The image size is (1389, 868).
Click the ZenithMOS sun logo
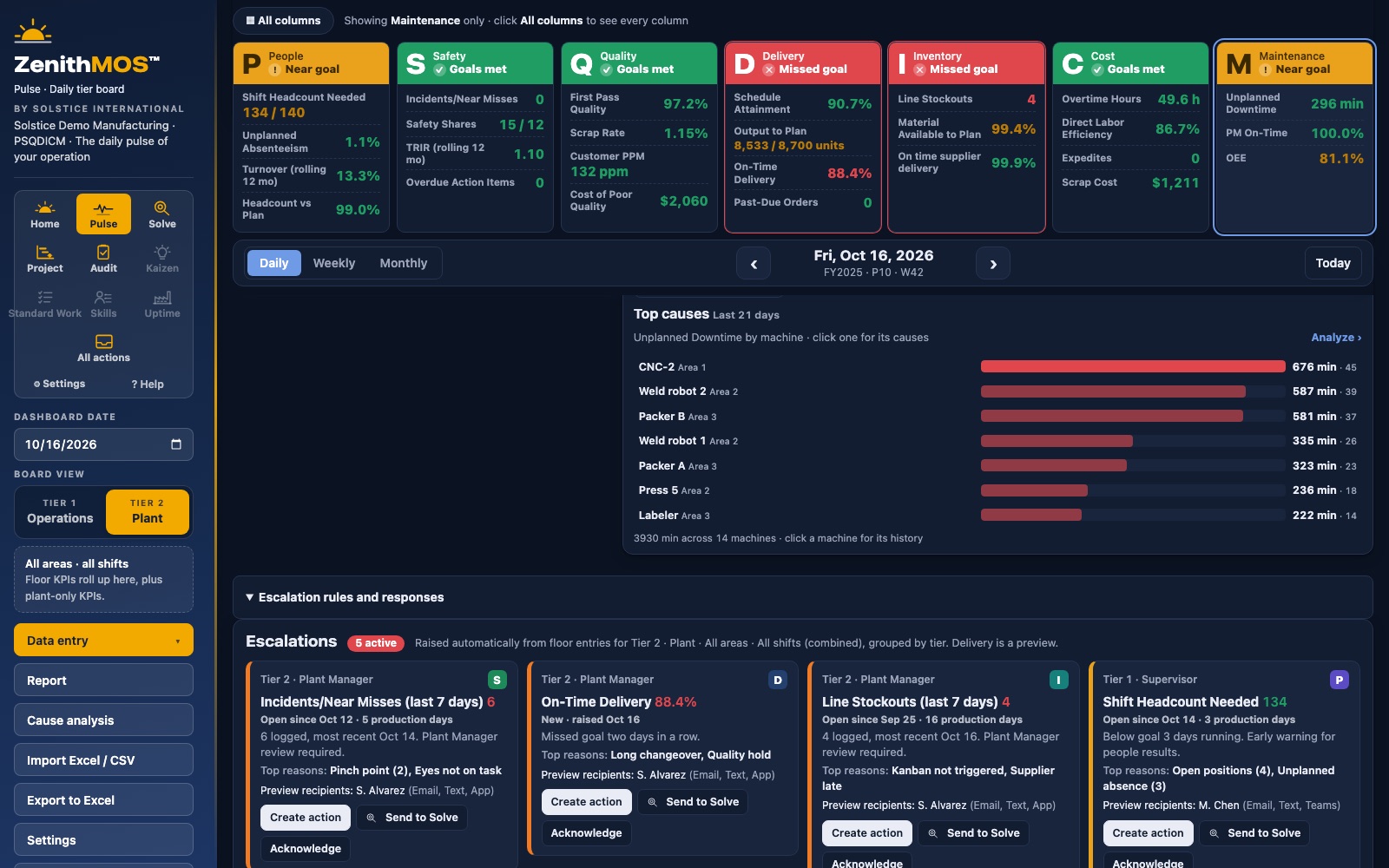(x=33, y=32)
